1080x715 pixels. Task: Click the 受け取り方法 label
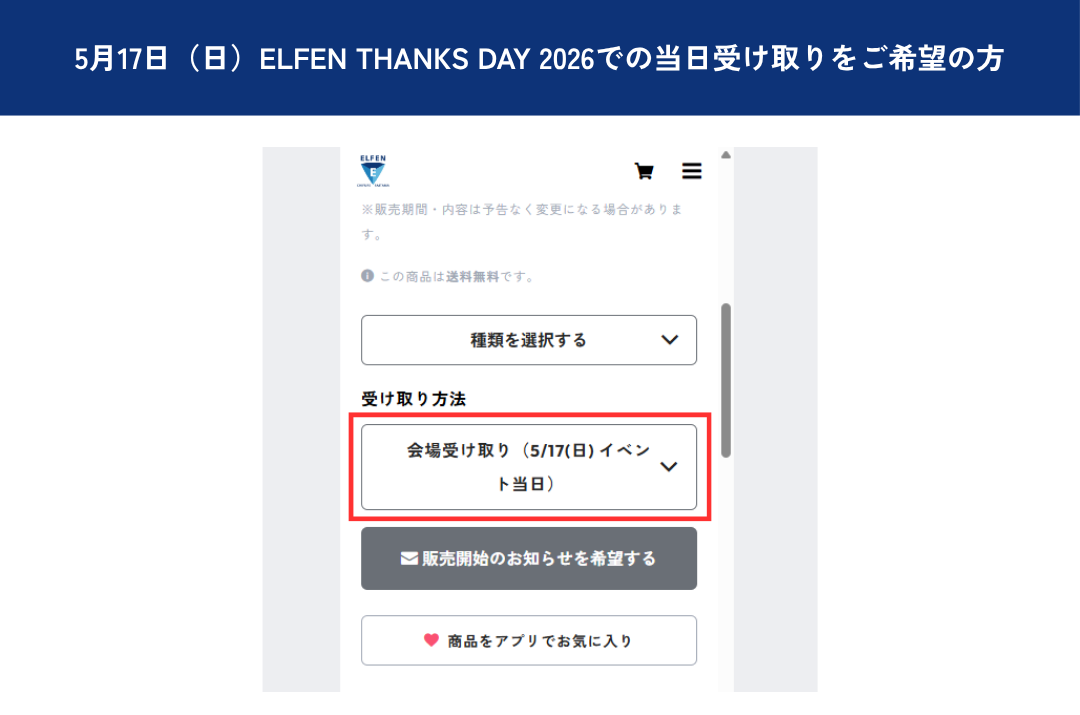point(414,398)
